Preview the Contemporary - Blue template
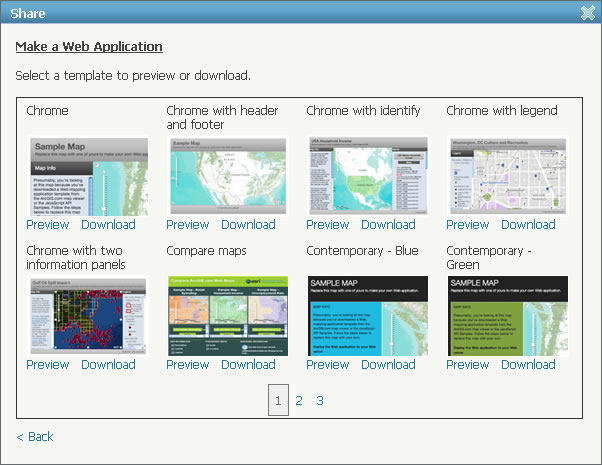Image resolution: width=602 pixels, height=465 pixels. [327, 364]
